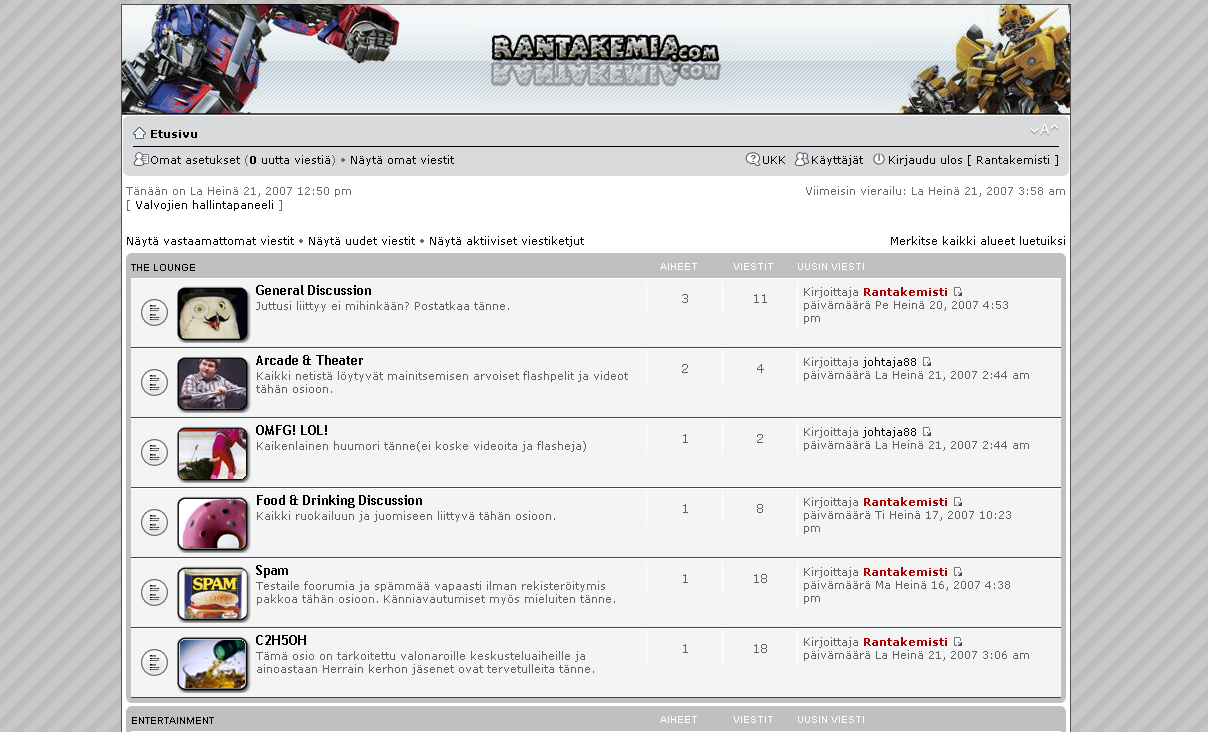Click the forum status icon for Spam

pos(154,592)
